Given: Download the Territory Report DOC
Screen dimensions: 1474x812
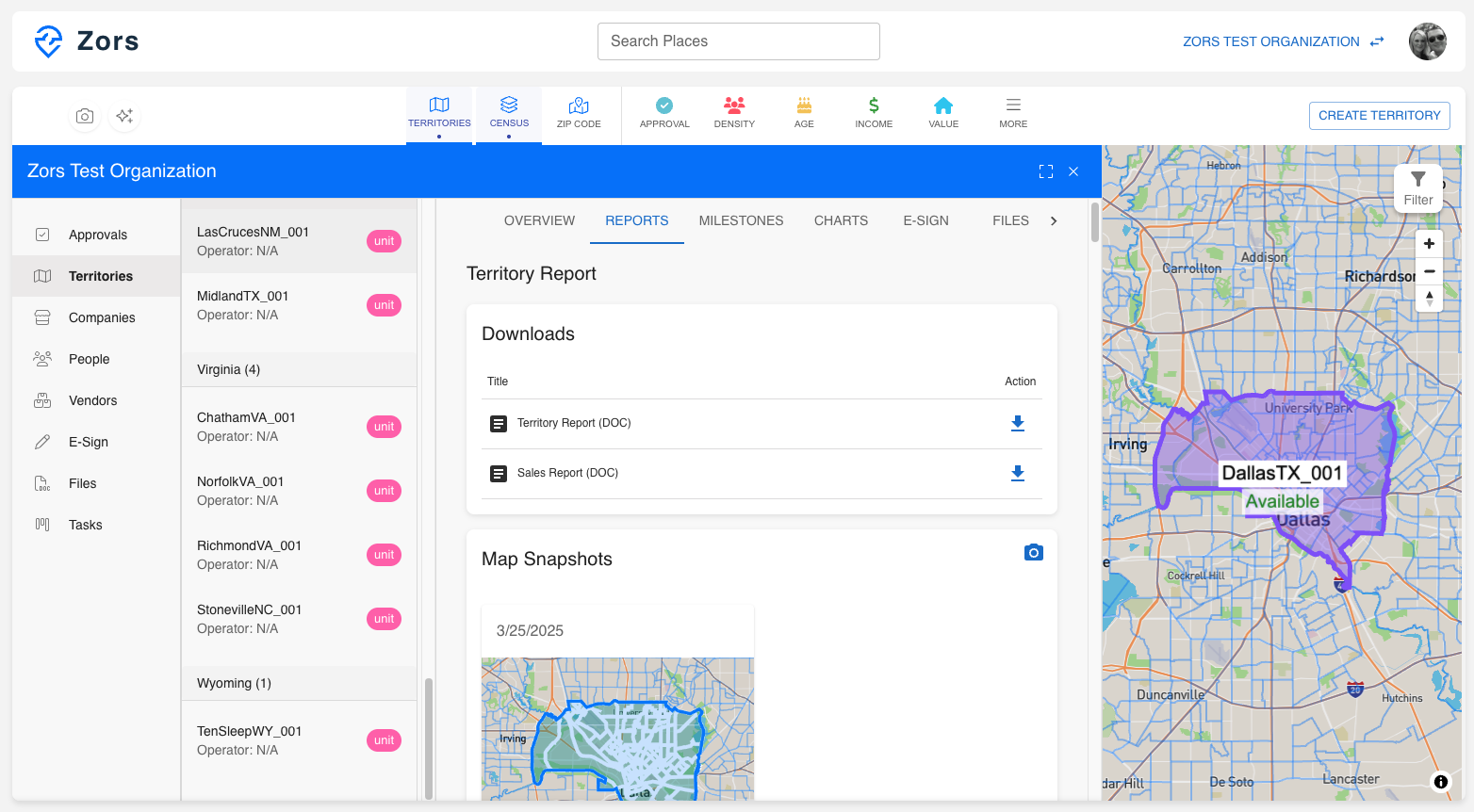Looking at the screenshot, I should tap(1017, 423).
